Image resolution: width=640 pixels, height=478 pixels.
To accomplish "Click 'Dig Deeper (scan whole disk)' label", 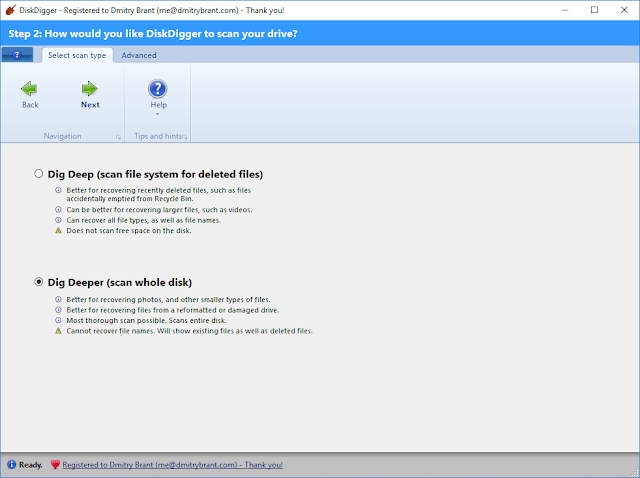I will 120,282.
